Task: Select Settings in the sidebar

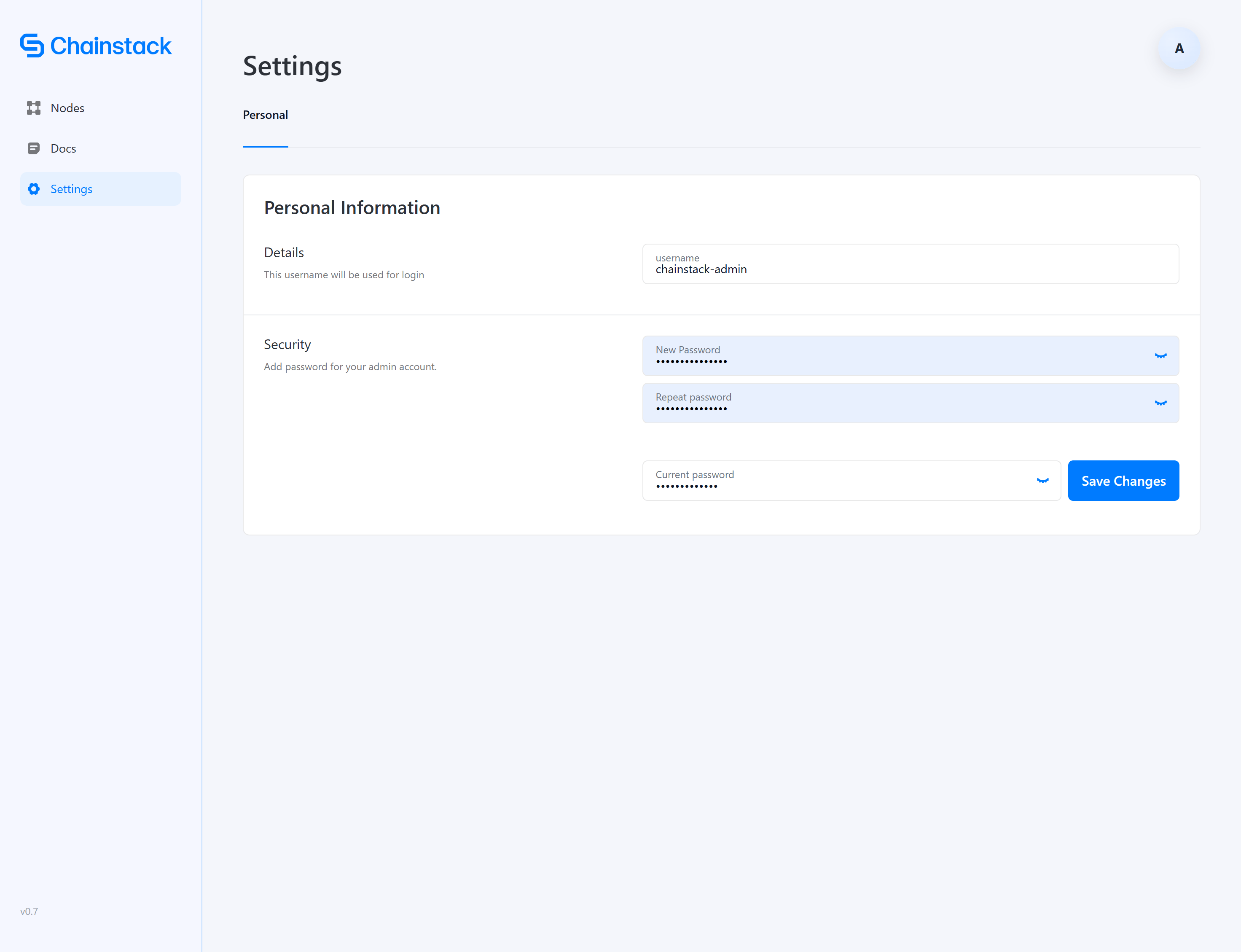Action: [101, 189]
